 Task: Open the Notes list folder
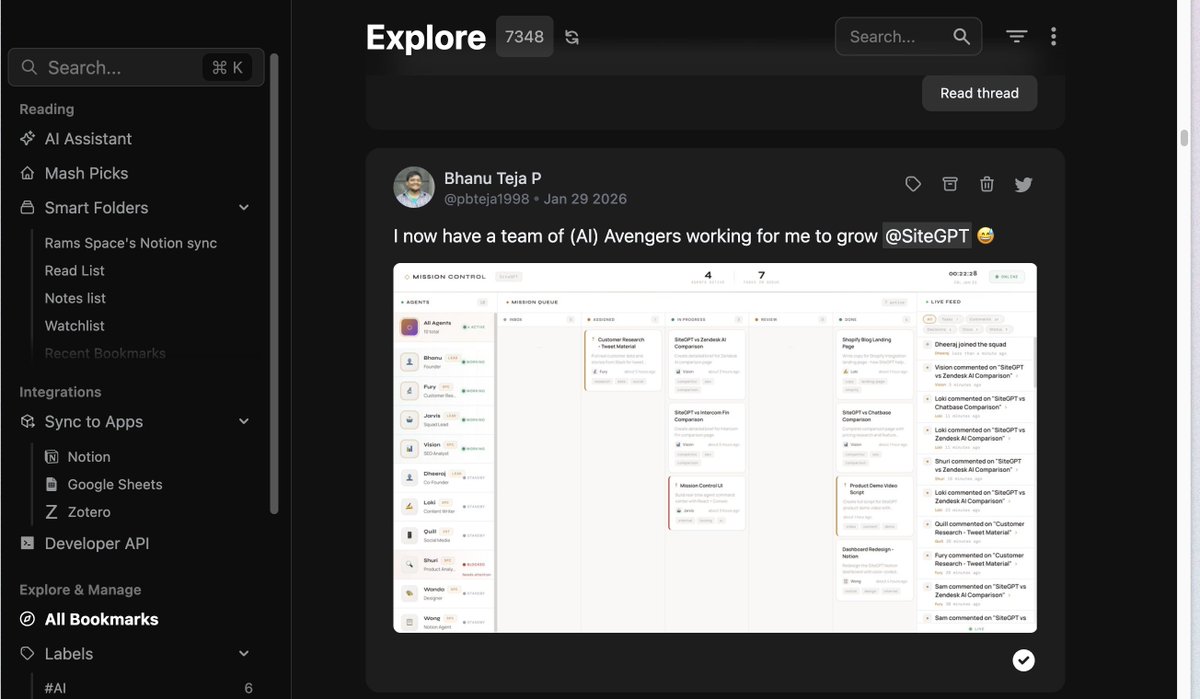click(x=75, y=298)
